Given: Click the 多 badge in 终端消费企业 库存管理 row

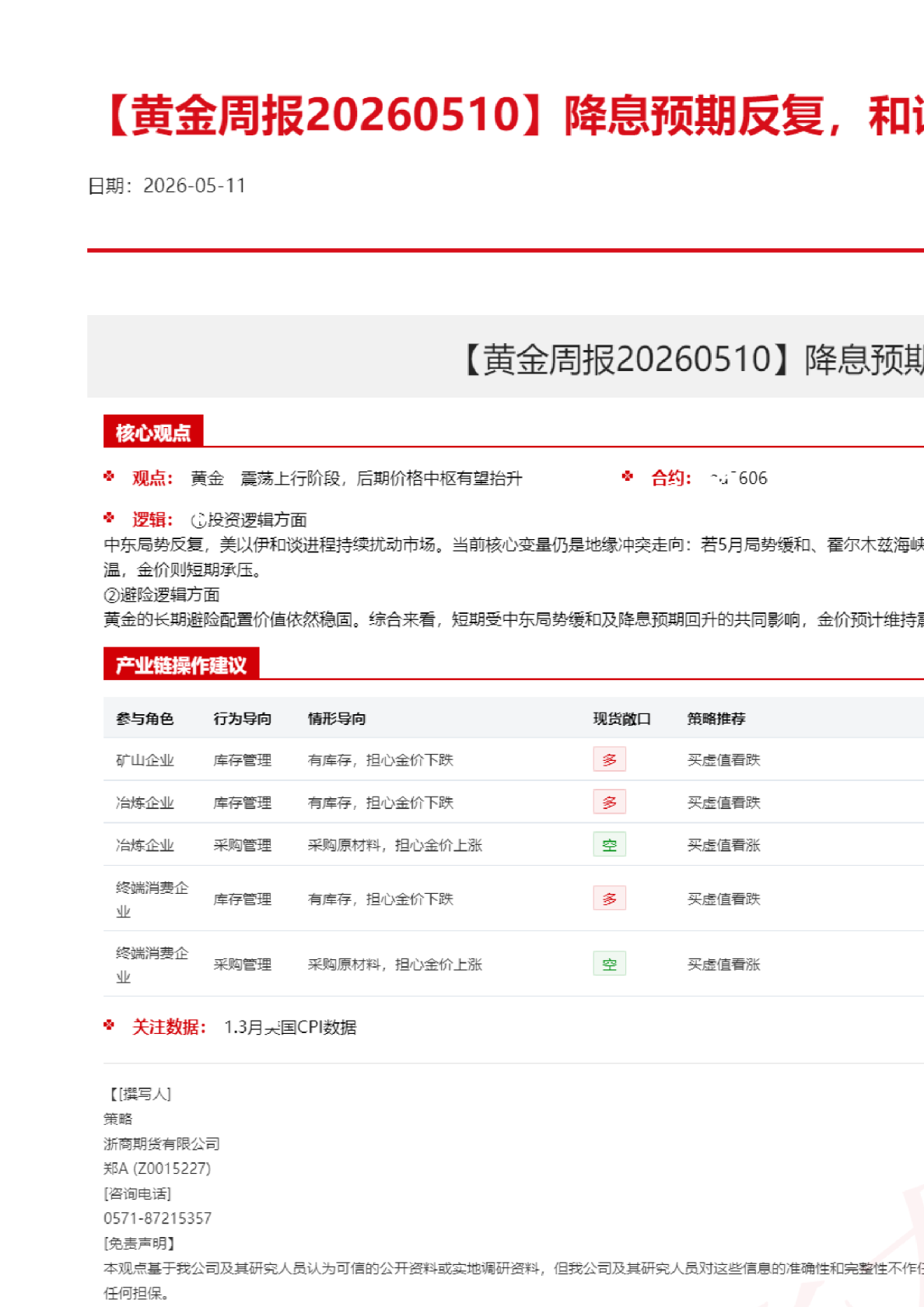Looking at the screenshot, I should pyautogui.click(x=610, y=899).
